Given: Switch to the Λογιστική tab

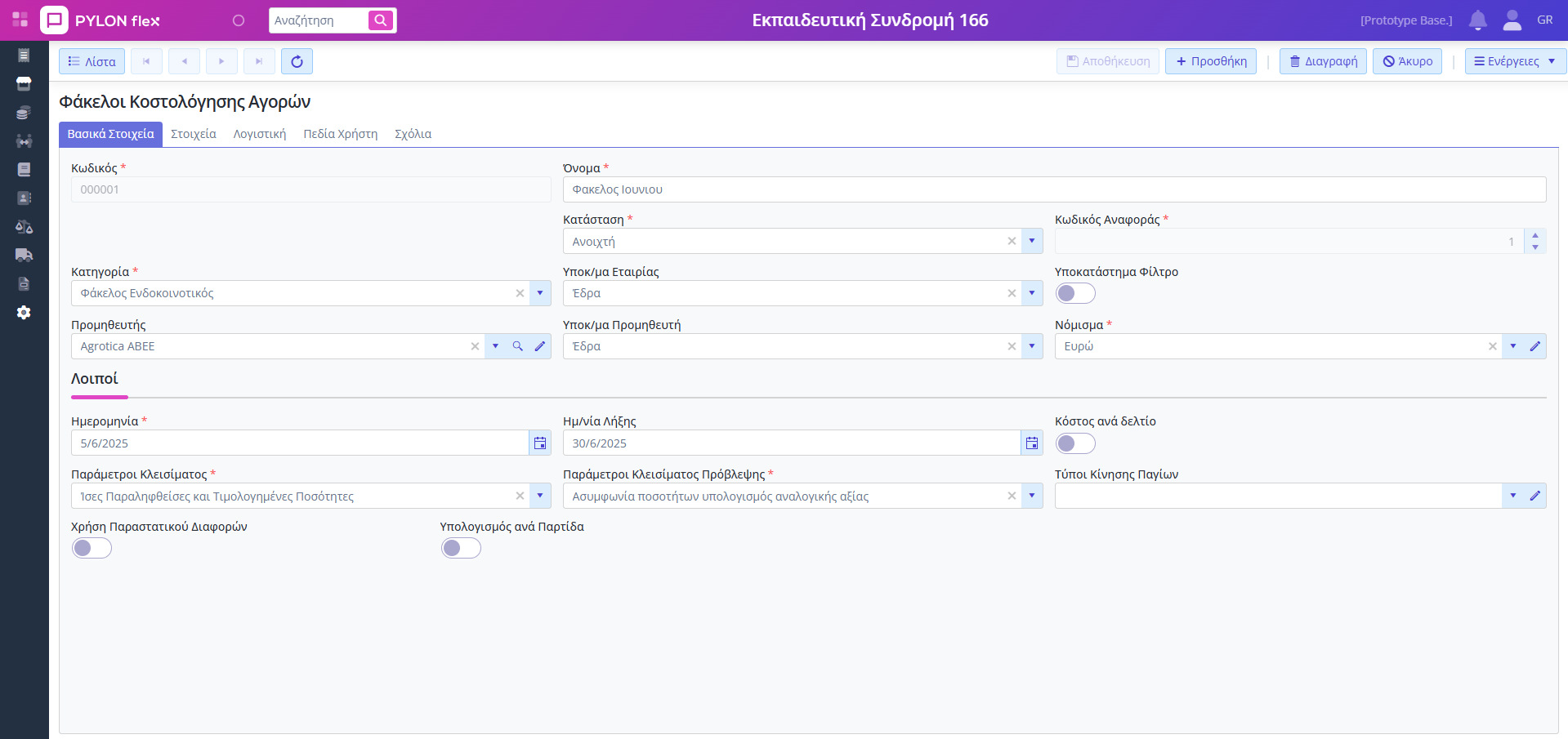Looking at the screenshot, I should pos(260,134).
